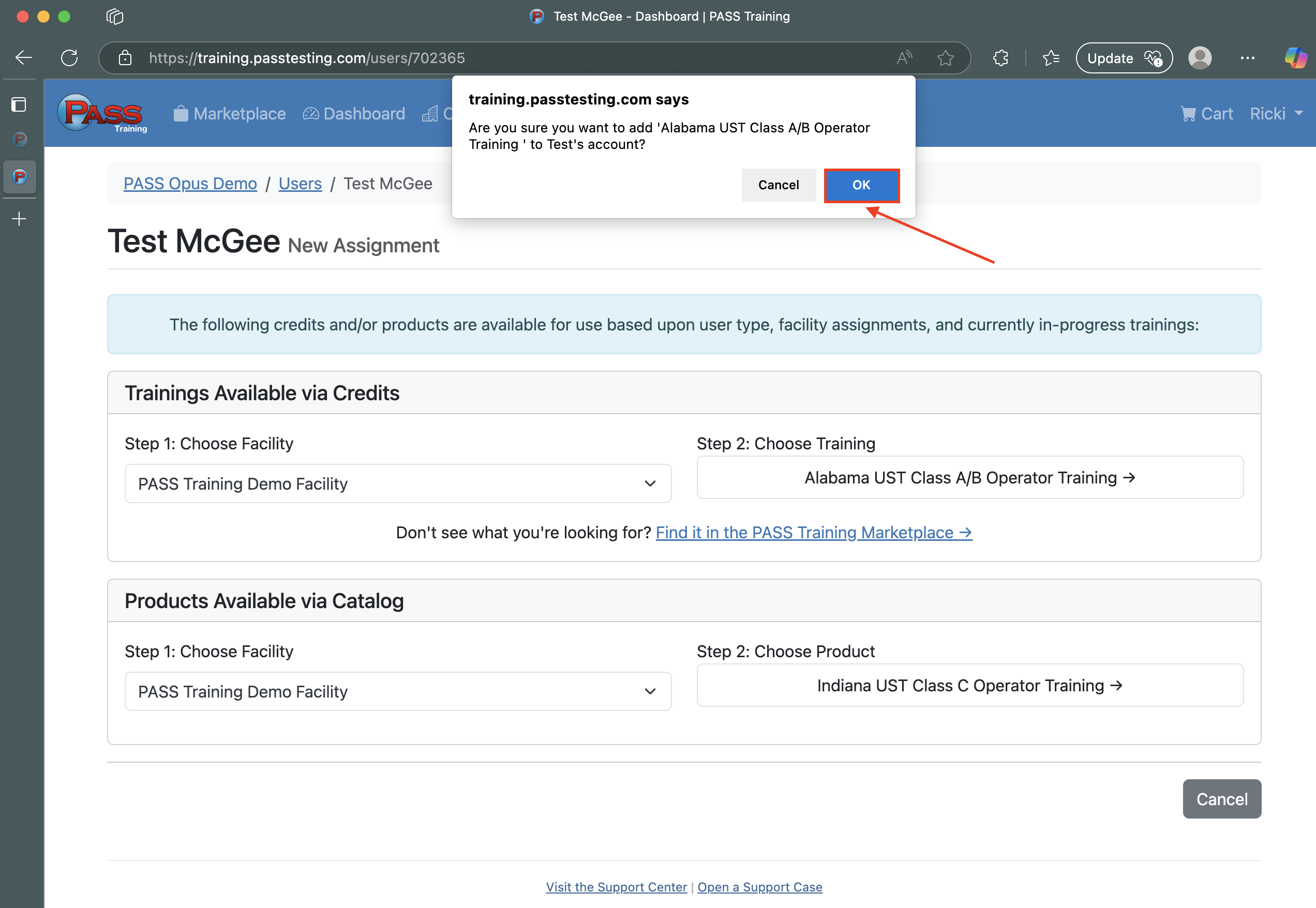Image resolution: width=1316 pixels, height=908 pixels.
Task: Click the browser back arrow
Action: click(23, 57)
